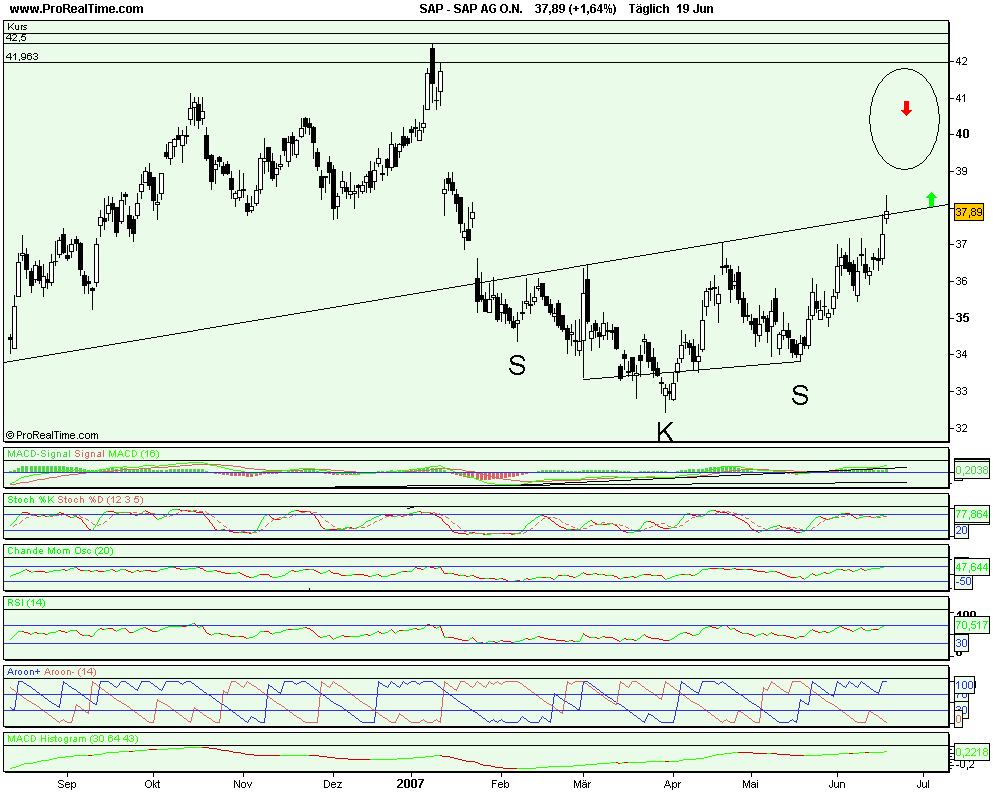Click the Jun month on time axis
Image resolution: width=1000 pixels, height=800 pixels.
(837, 784)
